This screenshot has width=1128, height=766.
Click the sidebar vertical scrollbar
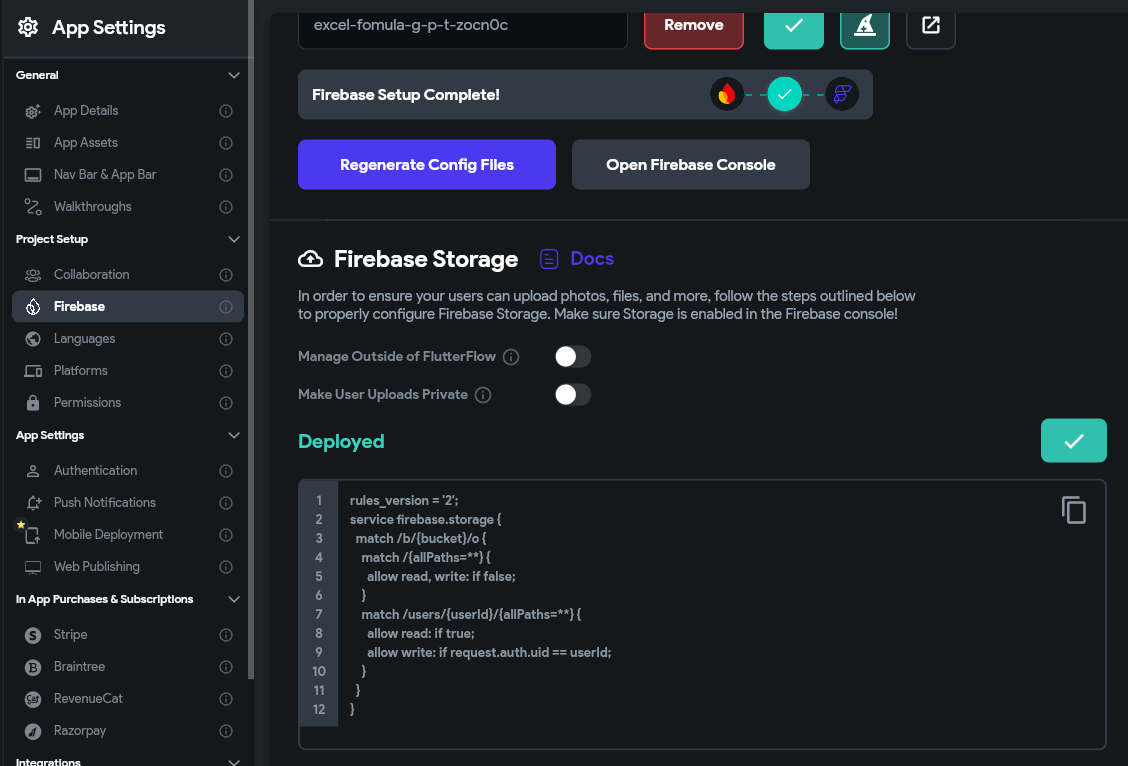coord(250,338)
